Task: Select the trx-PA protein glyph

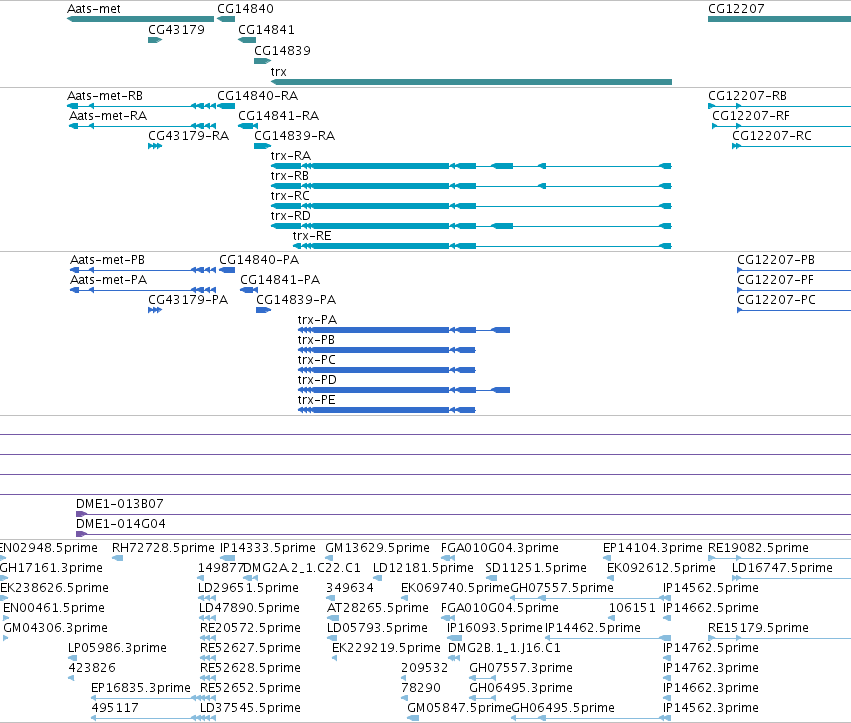Action: tap(404, 330)
